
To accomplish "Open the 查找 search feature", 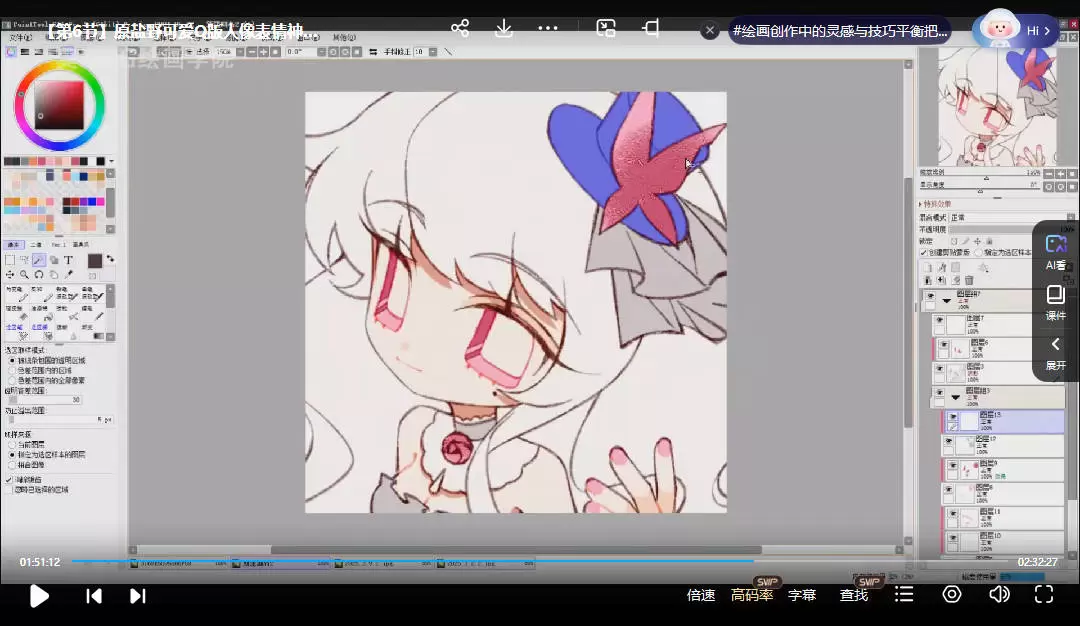I will pos(853,595).
